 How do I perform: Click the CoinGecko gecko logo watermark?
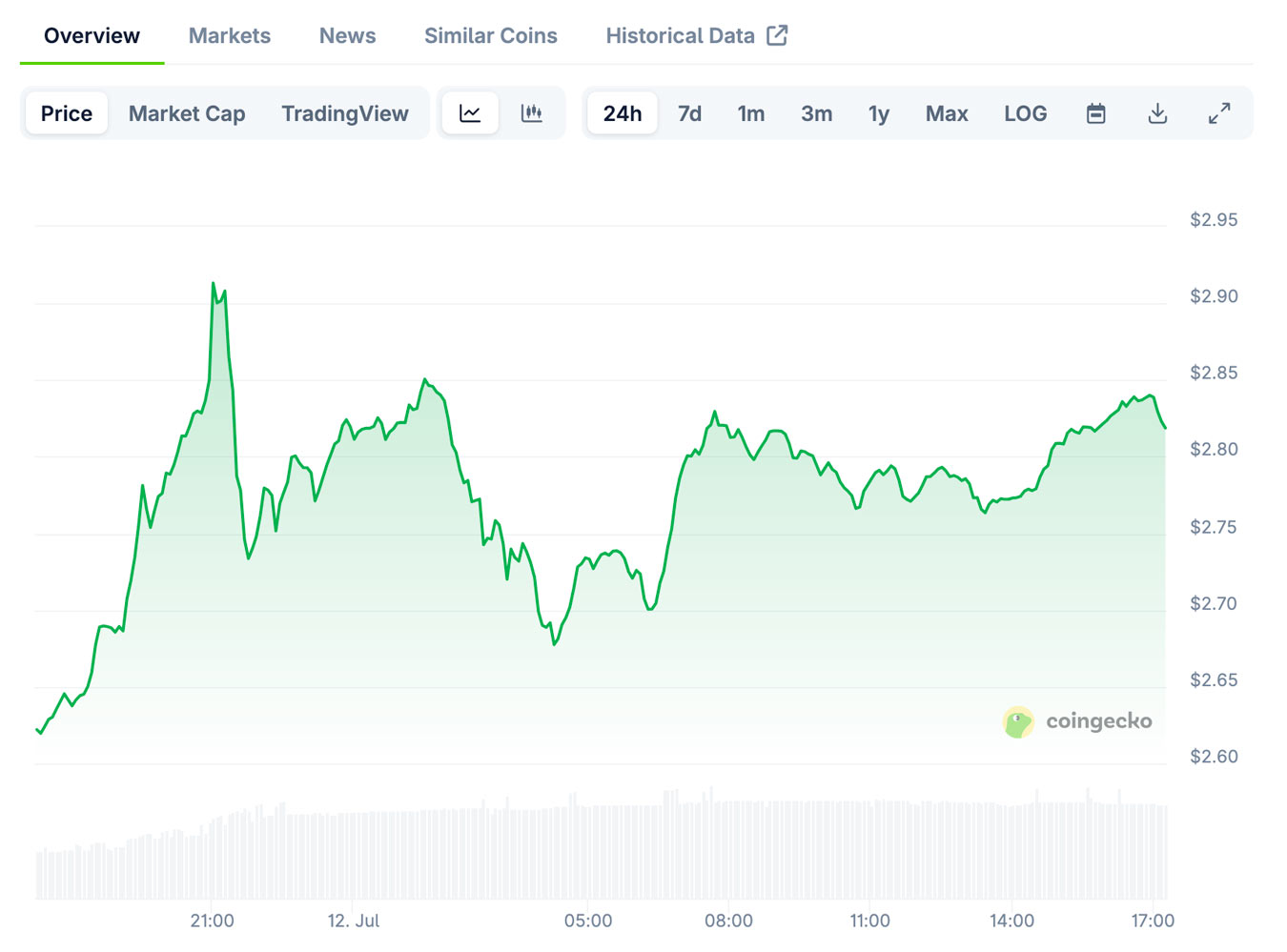pyautogui.click(x=1019, y=721)
